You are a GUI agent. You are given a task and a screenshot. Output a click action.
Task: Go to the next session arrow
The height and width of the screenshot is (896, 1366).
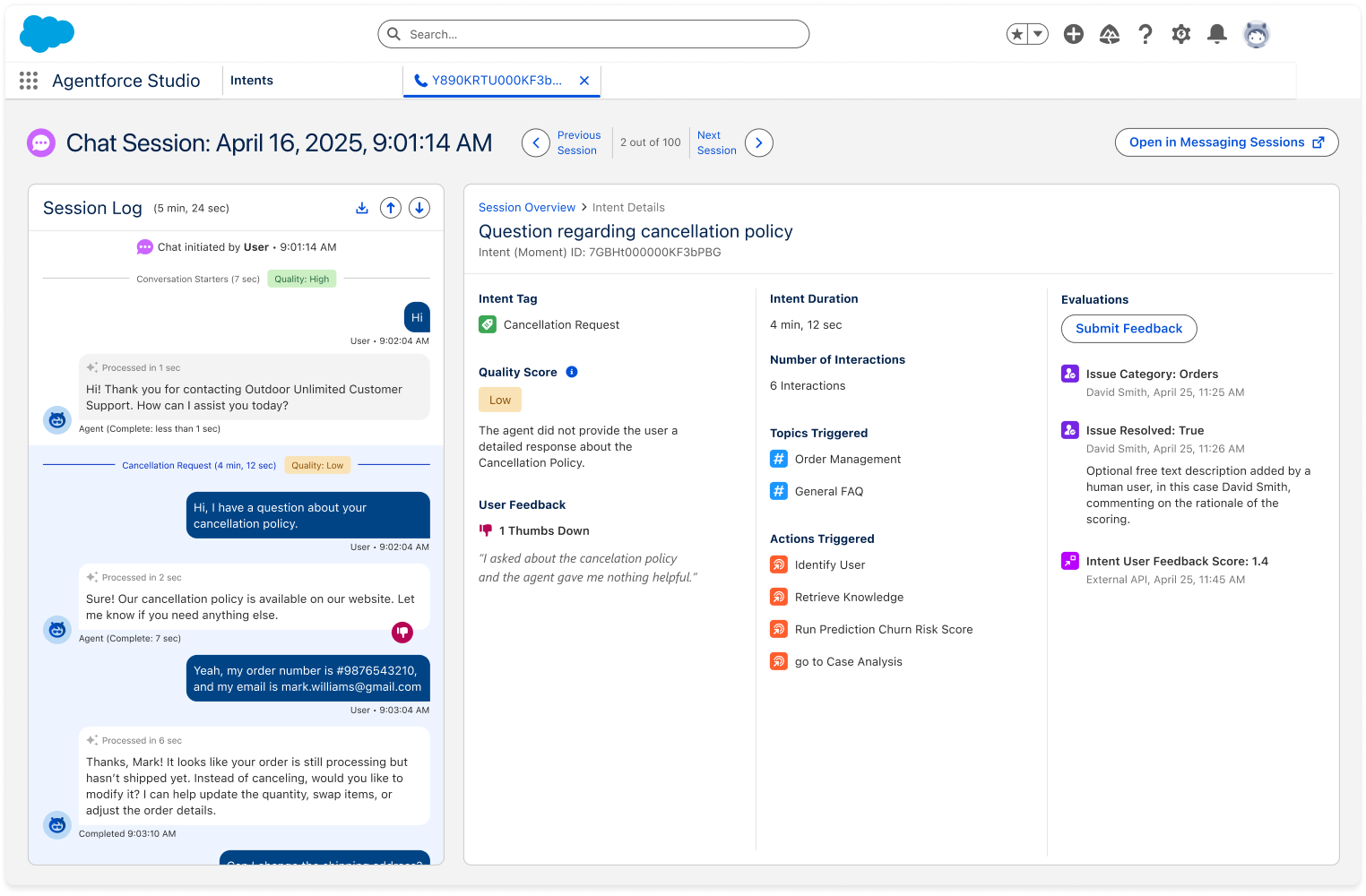(x=759, y=142)
